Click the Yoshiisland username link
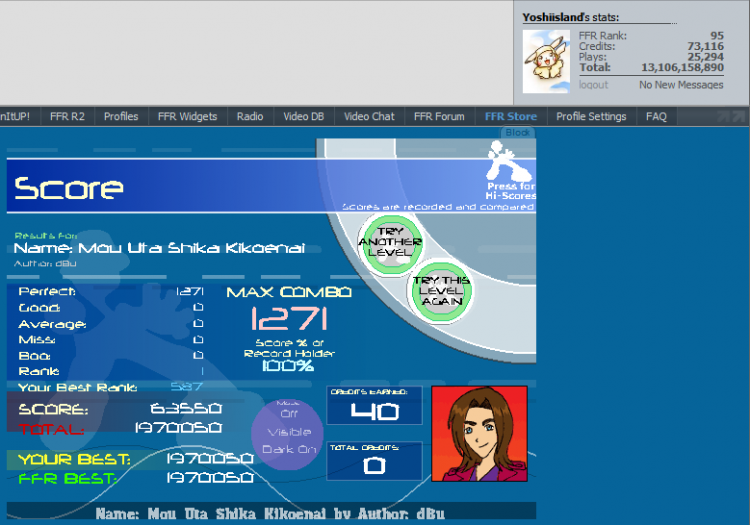This screenshot has width=750, height=525. (x=558, y=17)
